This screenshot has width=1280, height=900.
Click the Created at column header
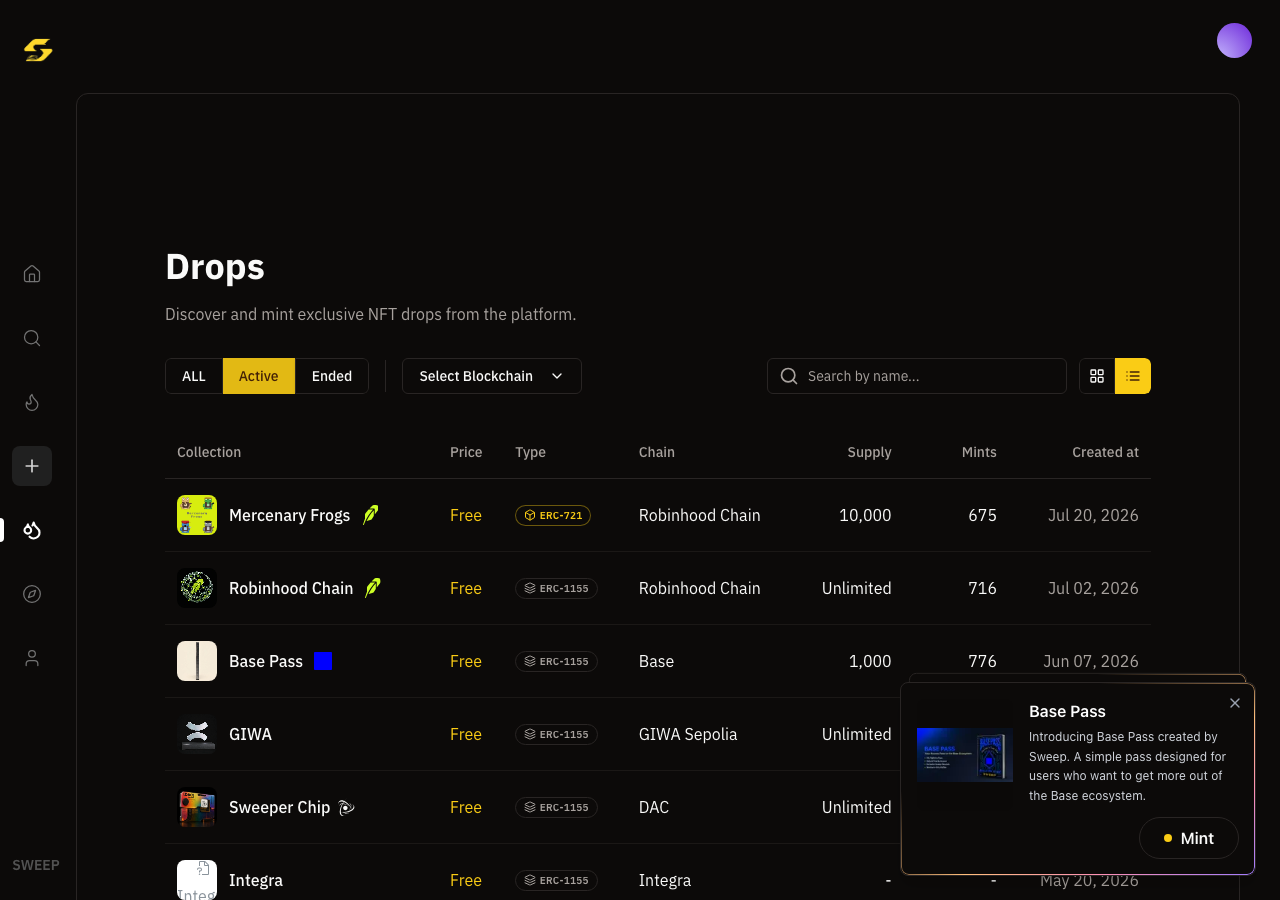pyautogui.click(x=1105, y=452)
